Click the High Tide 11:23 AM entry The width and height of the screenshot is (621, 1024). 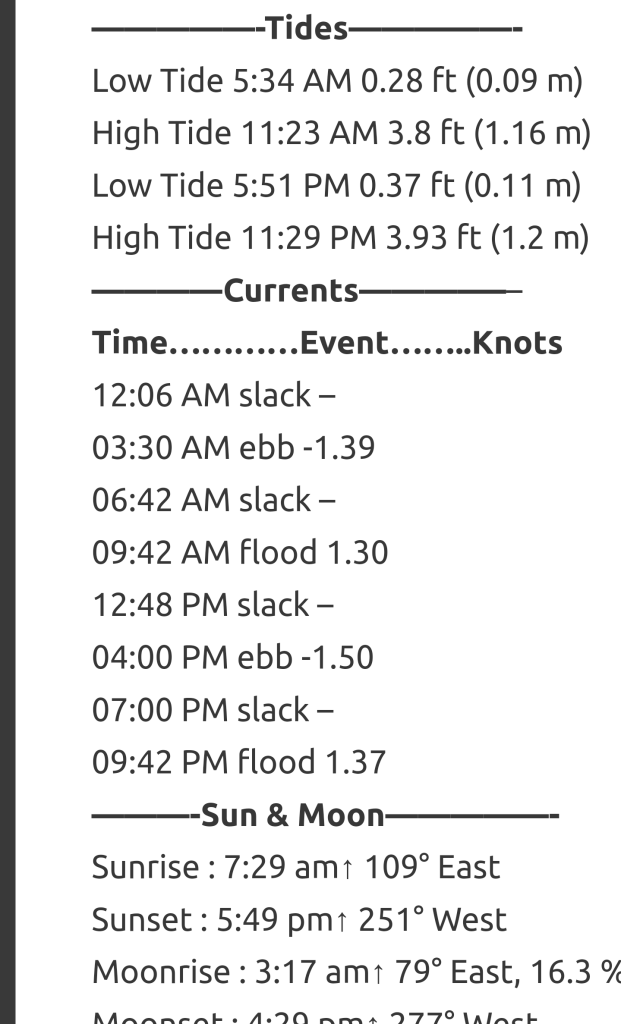[341, 133]
